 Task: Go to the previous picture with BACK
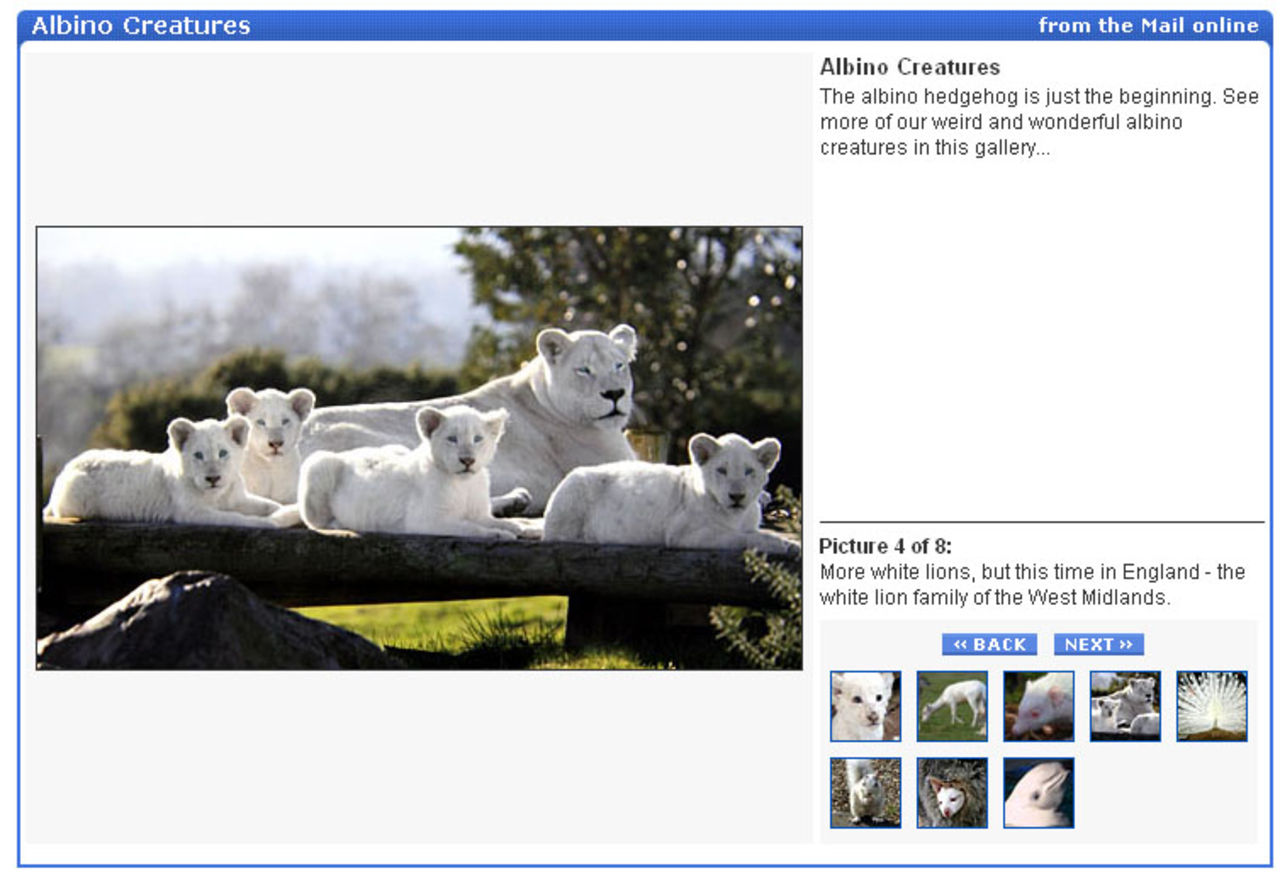989,645
